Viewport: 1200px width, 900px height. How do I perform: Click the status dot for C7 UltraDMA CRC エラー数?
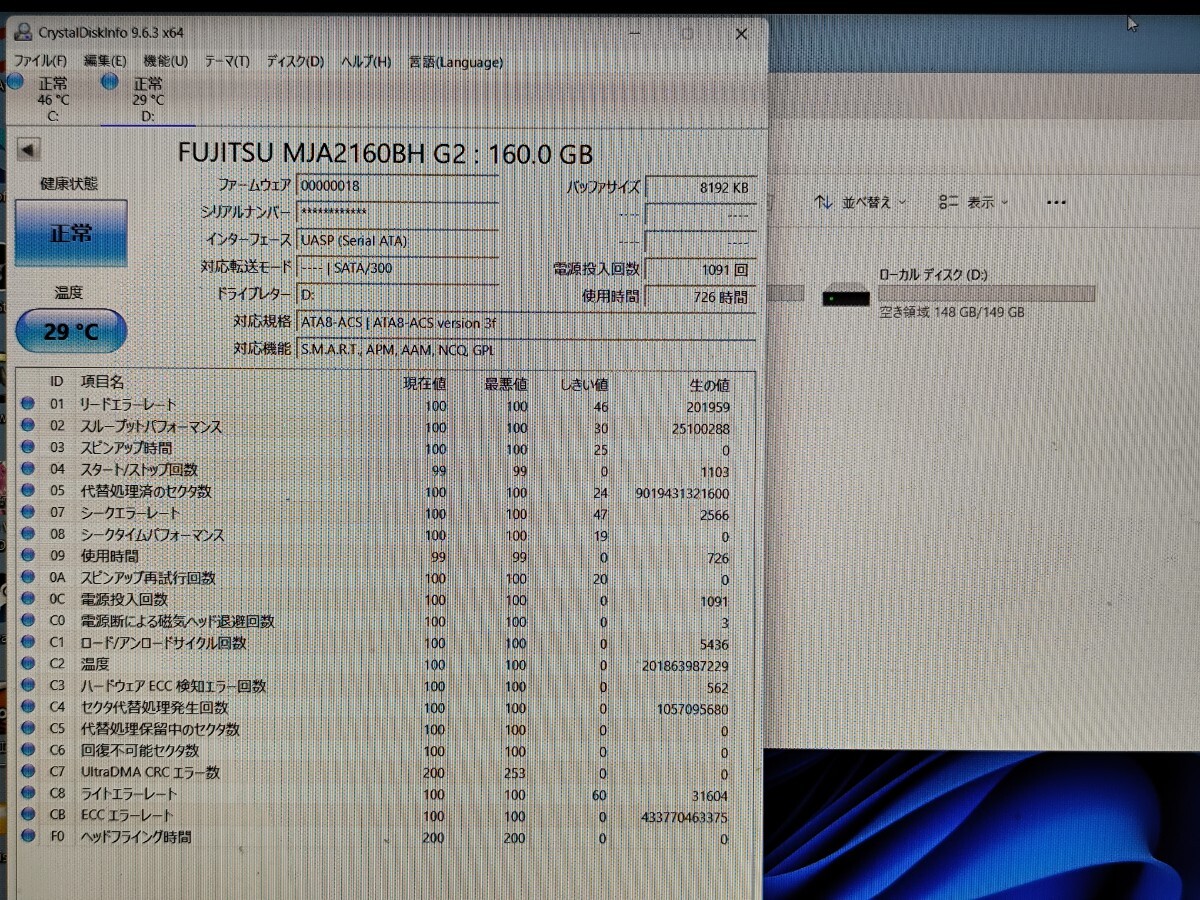coord(28,772)
